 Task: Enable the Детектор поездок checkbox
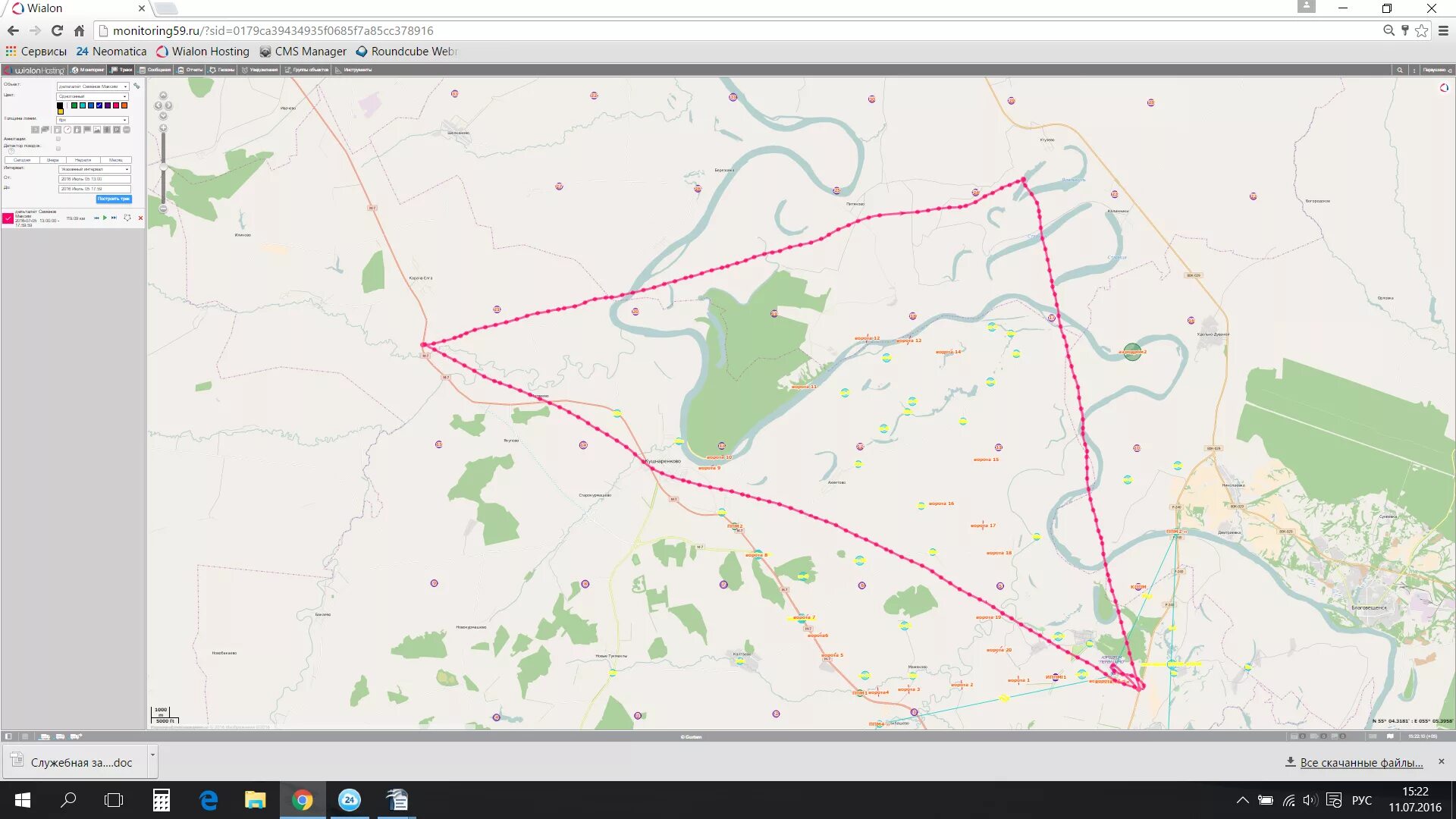click(58, 149)
